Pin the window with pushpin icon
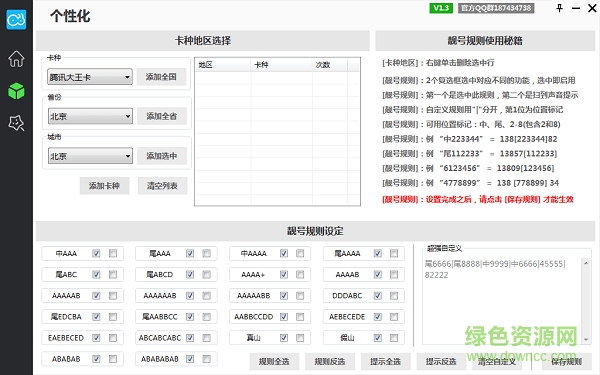Screen dimensions: 600x375 pos(559,8)
